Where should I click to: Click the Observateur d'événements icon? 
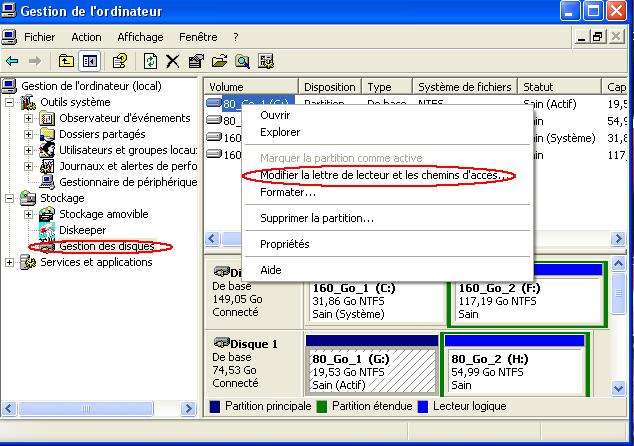(47, 118)
